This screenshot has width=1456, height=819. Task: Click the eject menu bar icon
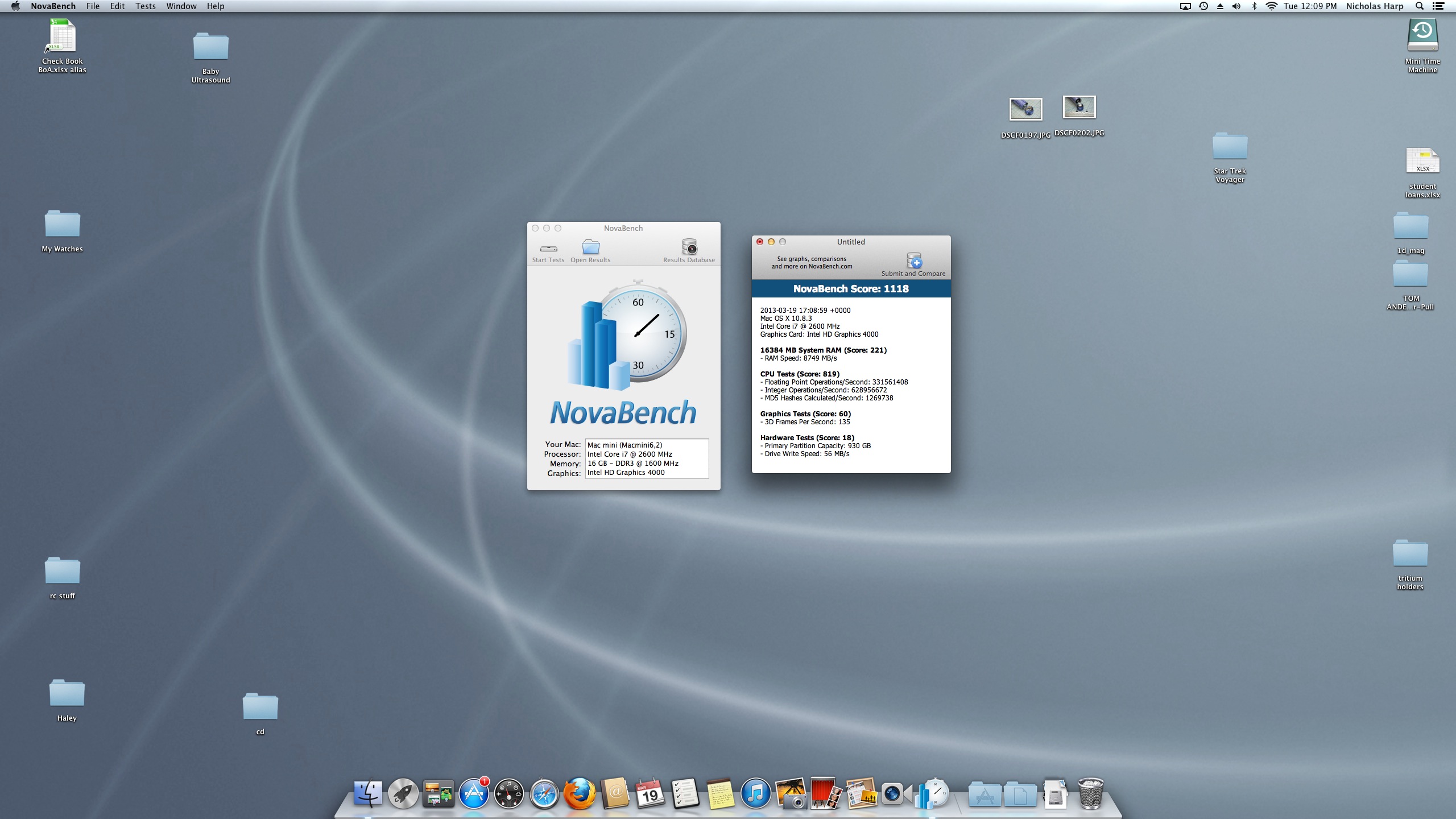click(1220, 6)
